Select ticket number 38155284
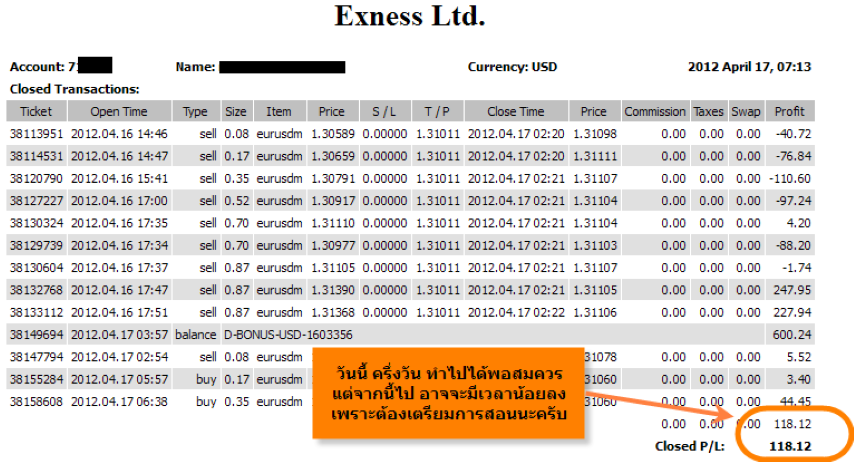Screen dimensions: 854x462 pyautogui.click(x=36, y=380)
